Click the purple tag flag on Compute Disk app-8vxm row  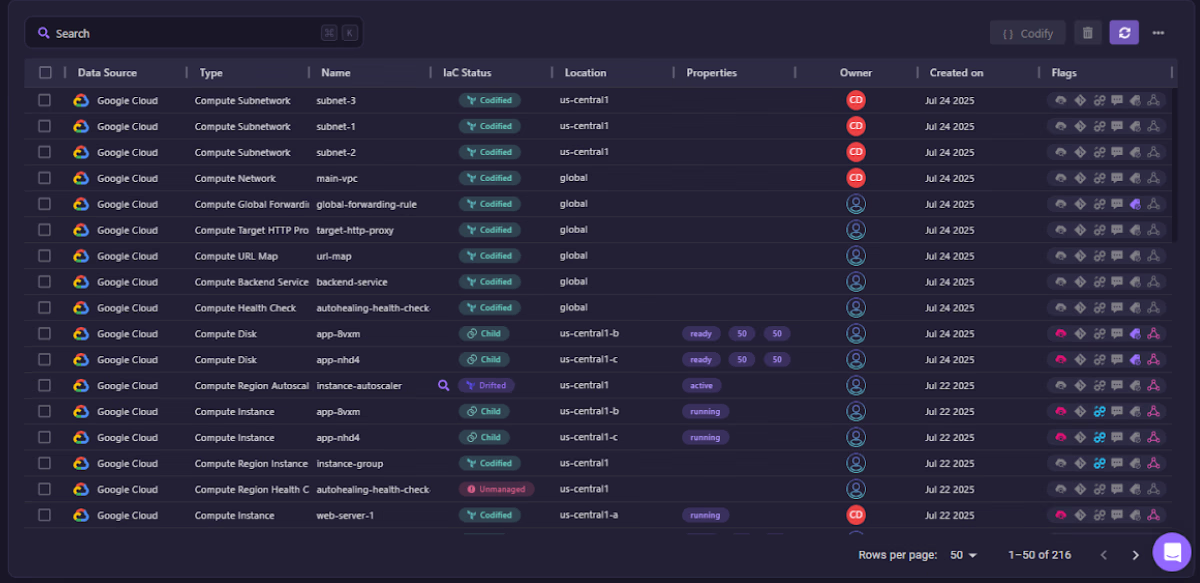click(1135, 333)
